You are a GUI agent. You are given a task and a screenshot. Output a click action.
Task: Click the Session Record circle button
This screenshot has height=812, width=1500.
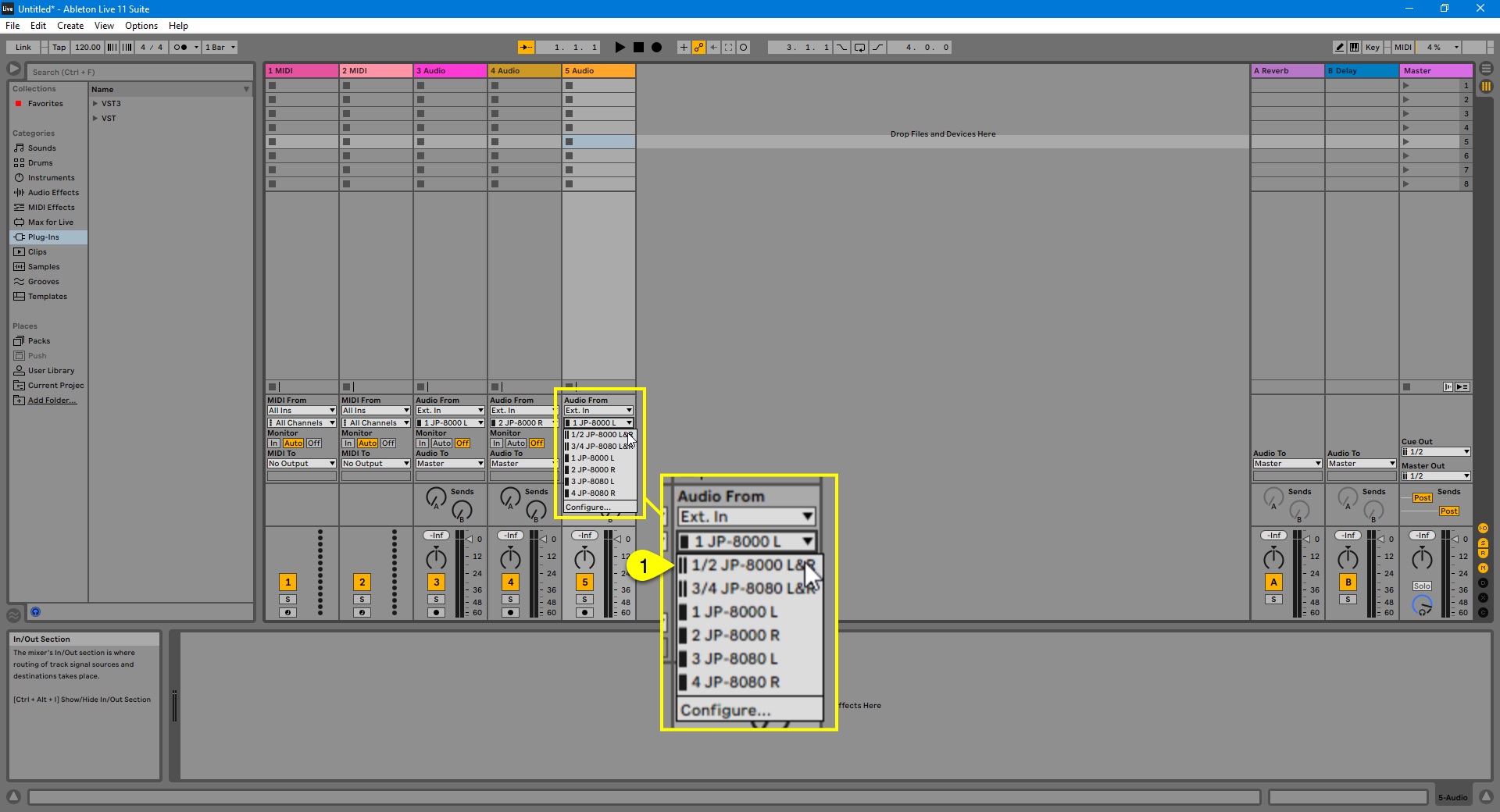tap(744, 48)
